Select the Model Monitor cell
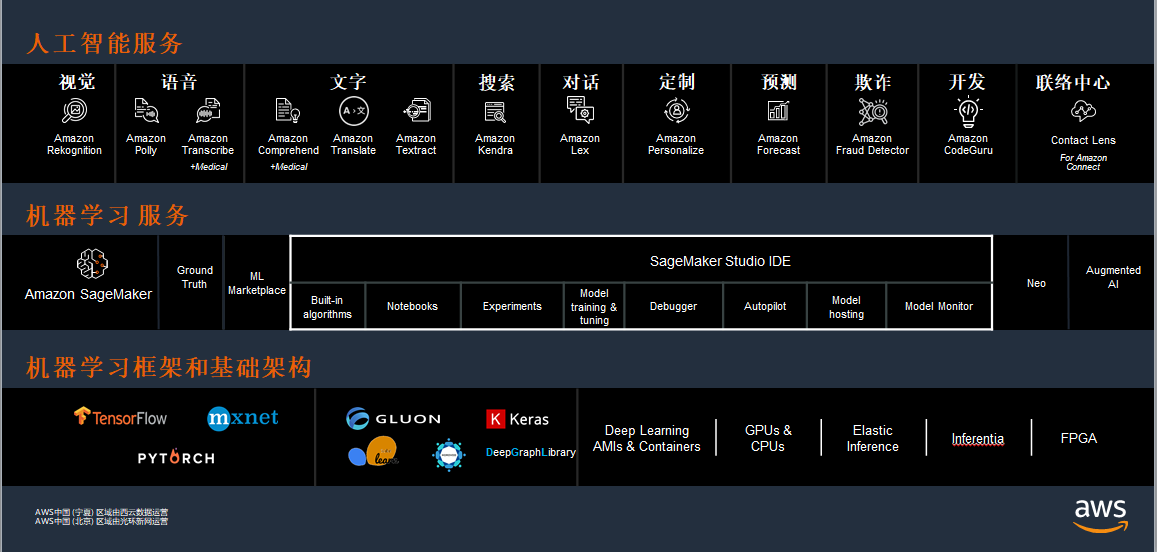 [938, 306]
